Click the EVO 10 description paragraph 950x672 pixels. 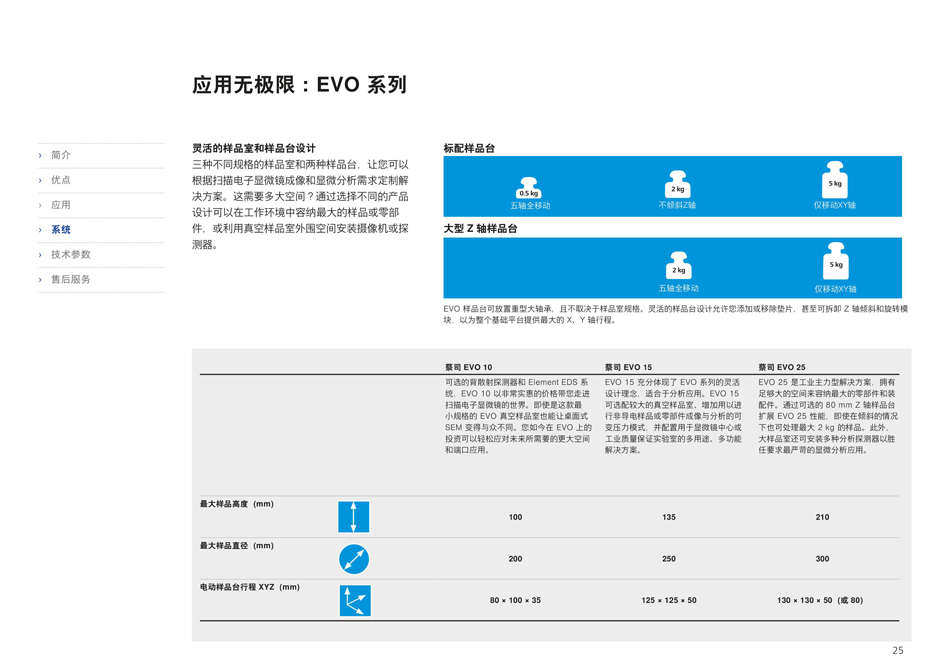pyautogui.click(x=517, y=416)
